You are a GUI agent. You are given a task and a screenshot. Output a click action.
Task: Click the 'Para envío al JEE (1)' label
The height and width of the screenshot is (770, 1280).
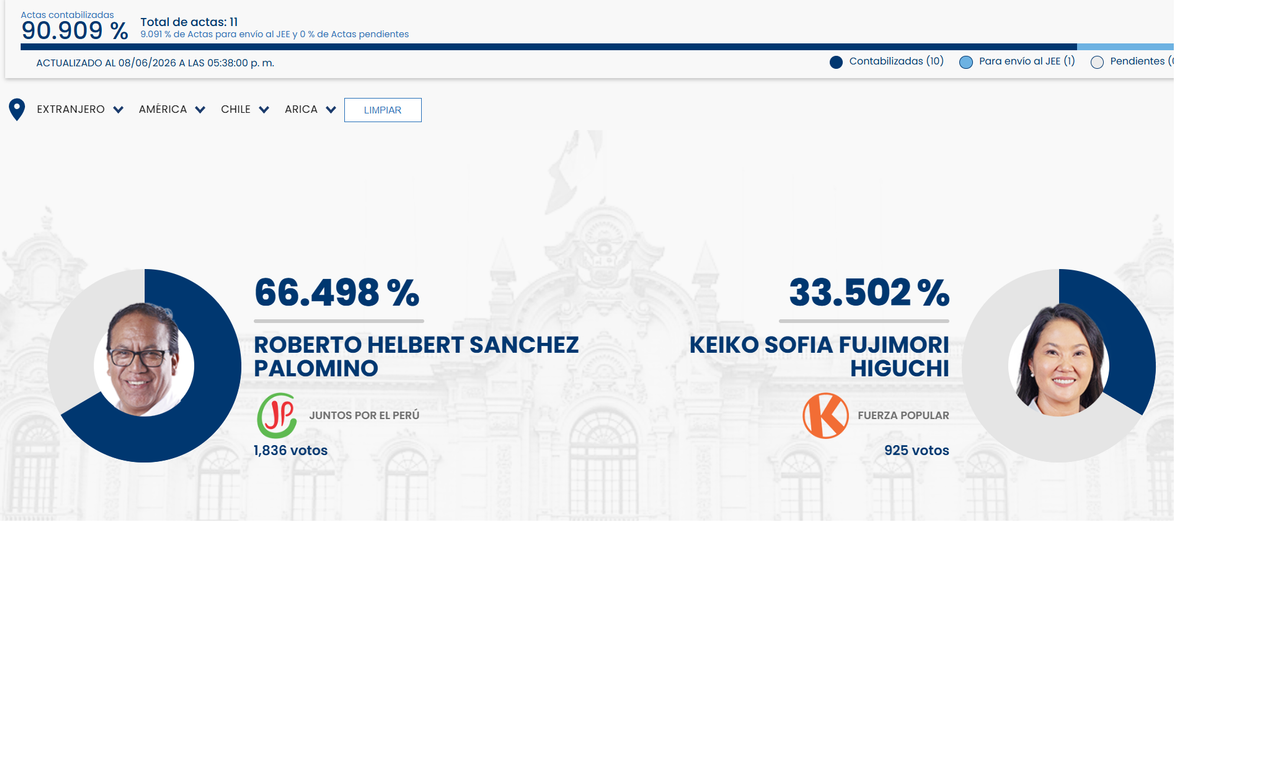[x=1027, y=61]
